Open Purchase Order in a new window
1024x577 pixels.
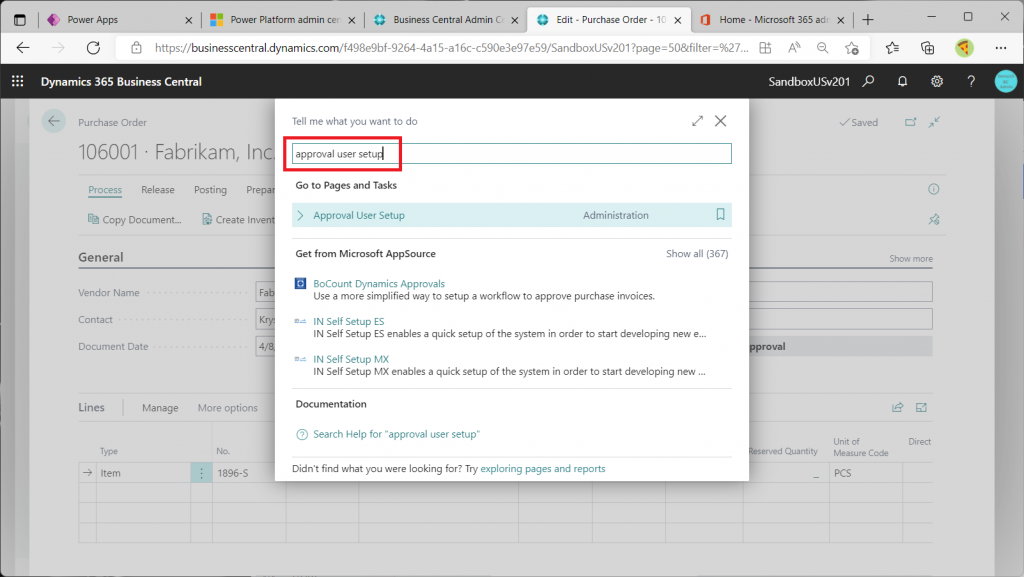pyautogui.click(x=910, y=122)
